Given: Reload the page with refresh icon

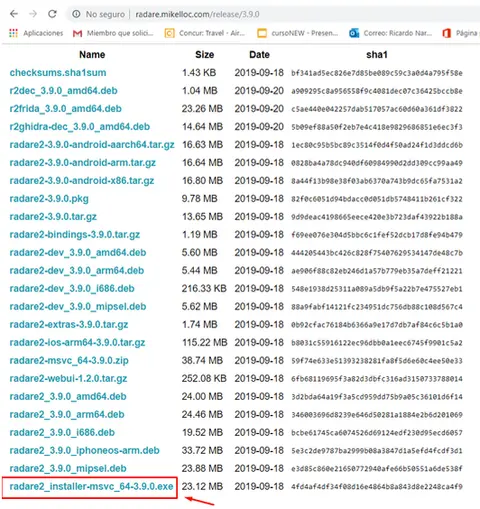Looking at the screenshot, I should coord(52,14).
